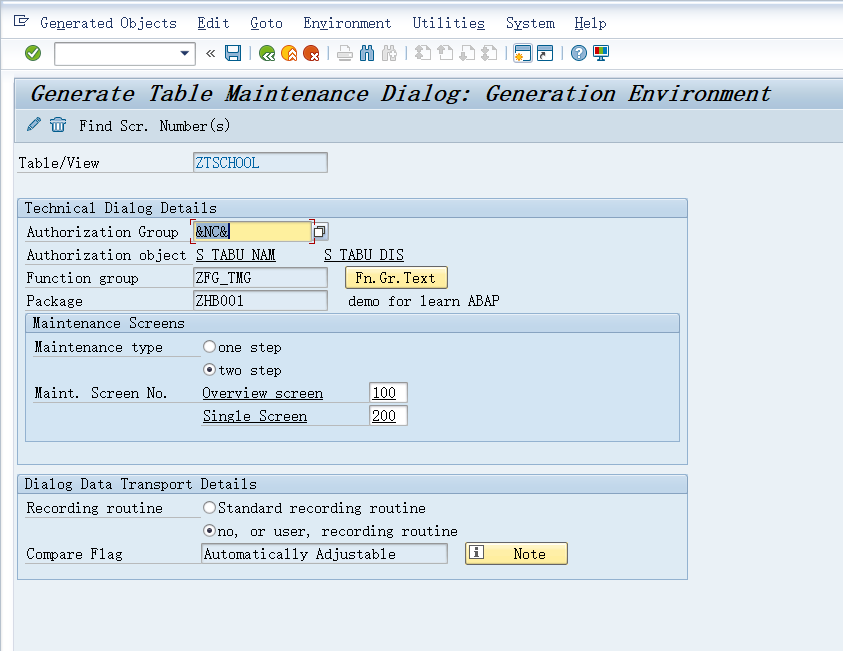Click the Previous Page icon
The width and height of the screenshot is (843, 651).
(445, 53)
